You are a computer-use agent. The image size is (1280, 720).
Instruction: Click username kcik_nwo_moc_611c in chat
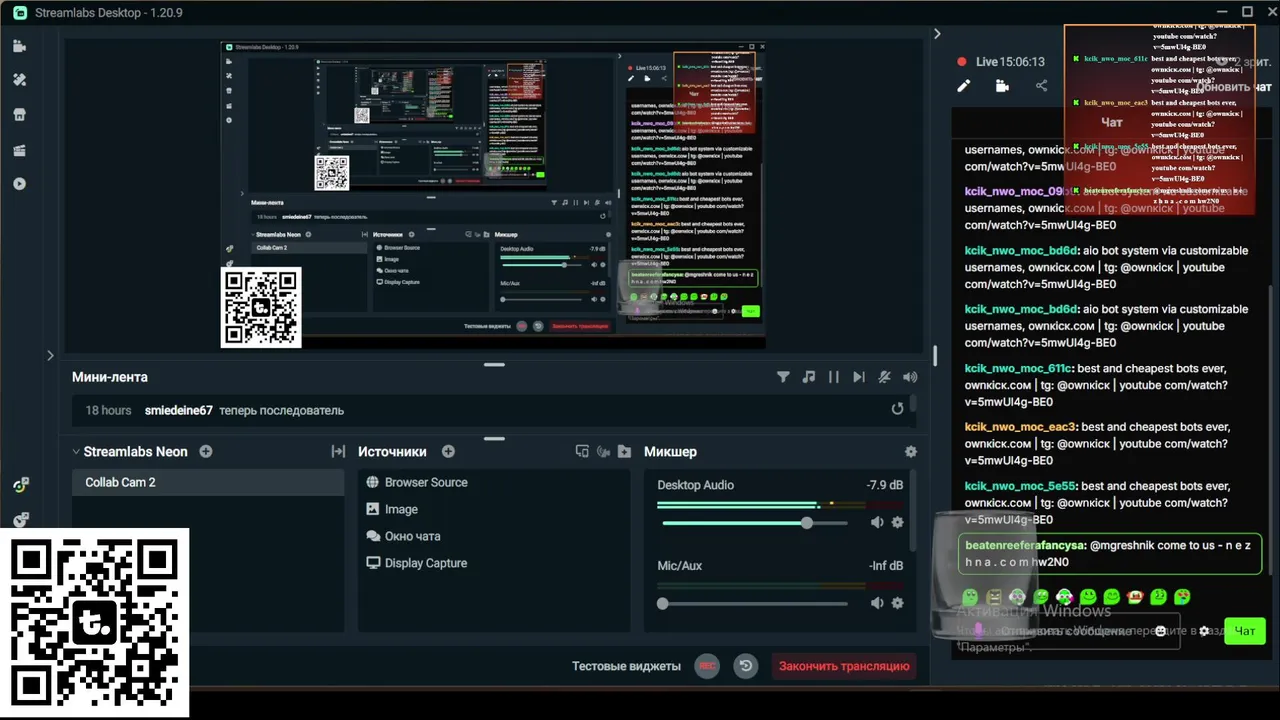(x=1018, y=368)
